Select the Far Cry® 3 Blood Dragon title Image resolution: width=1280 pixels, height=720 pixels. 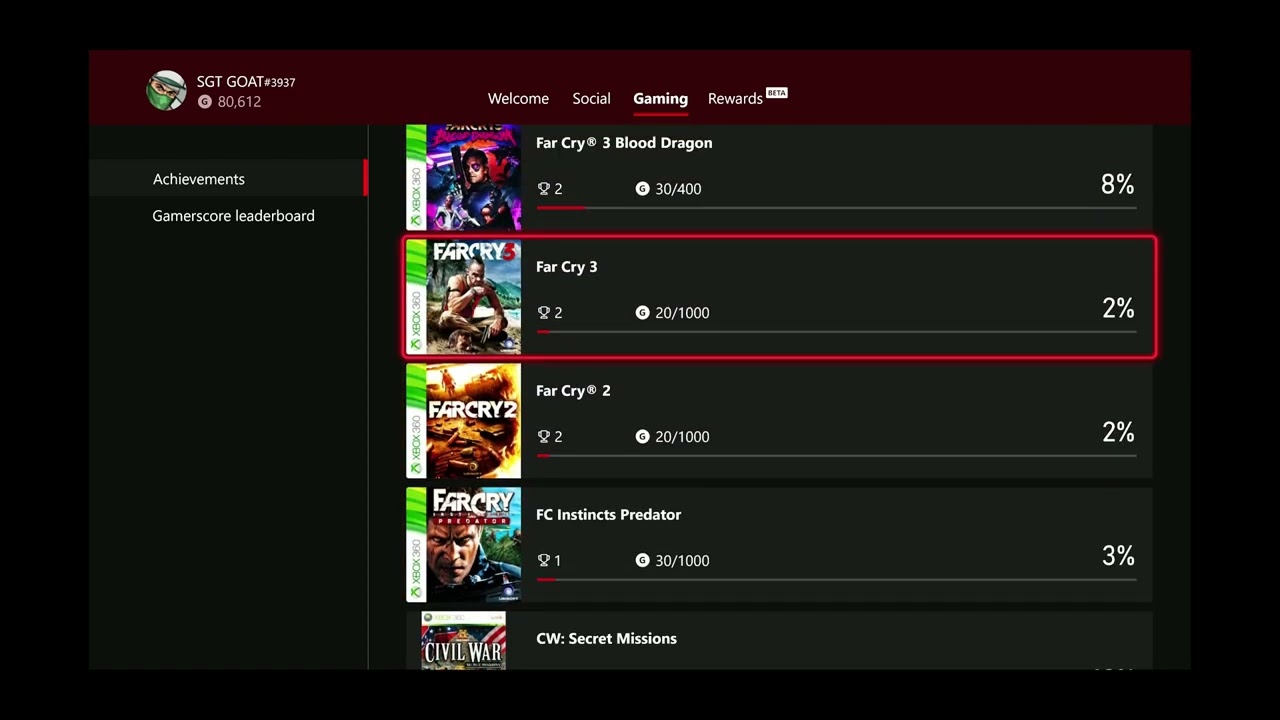click(624, 143)
